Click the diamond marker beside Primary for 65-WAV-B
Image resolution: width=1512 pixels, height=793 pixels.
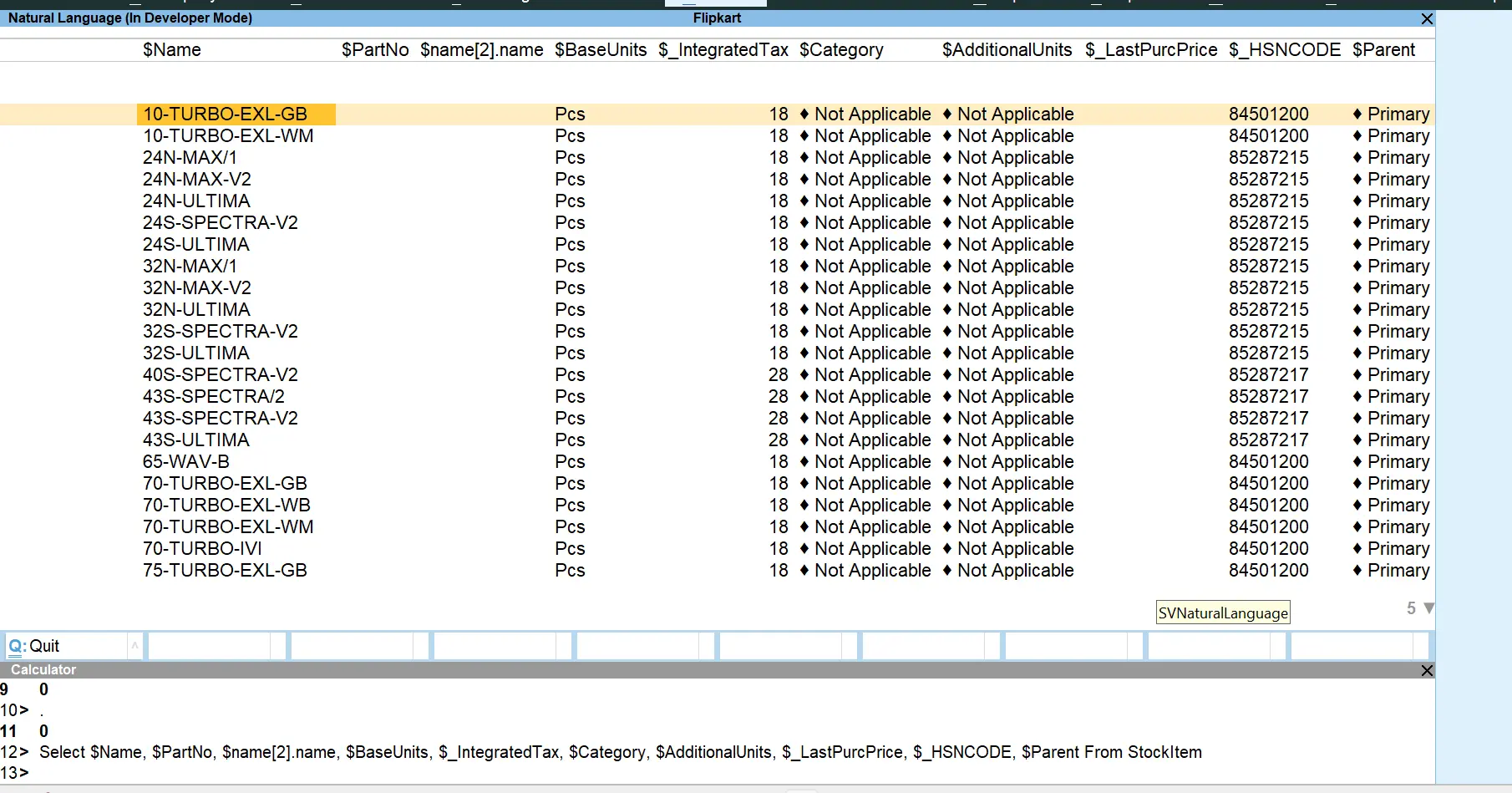click(x=1356, y=461)
